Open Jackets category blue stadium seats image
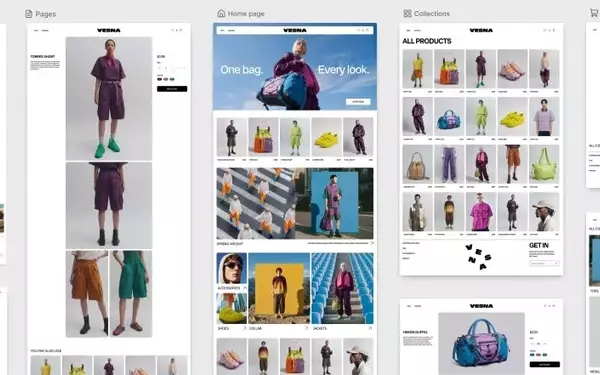The image size is (600, 375). pos(342,288)
